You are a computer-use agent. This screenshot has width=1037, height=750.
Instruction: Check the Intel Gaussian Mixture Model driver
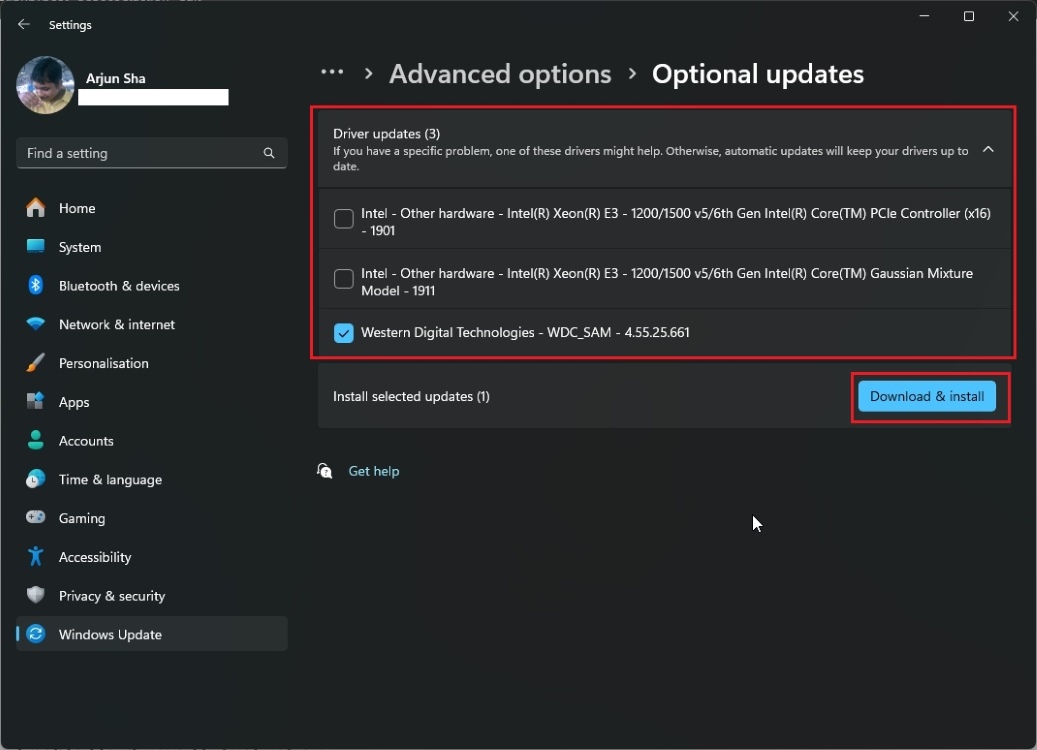[x=343, y=279]
